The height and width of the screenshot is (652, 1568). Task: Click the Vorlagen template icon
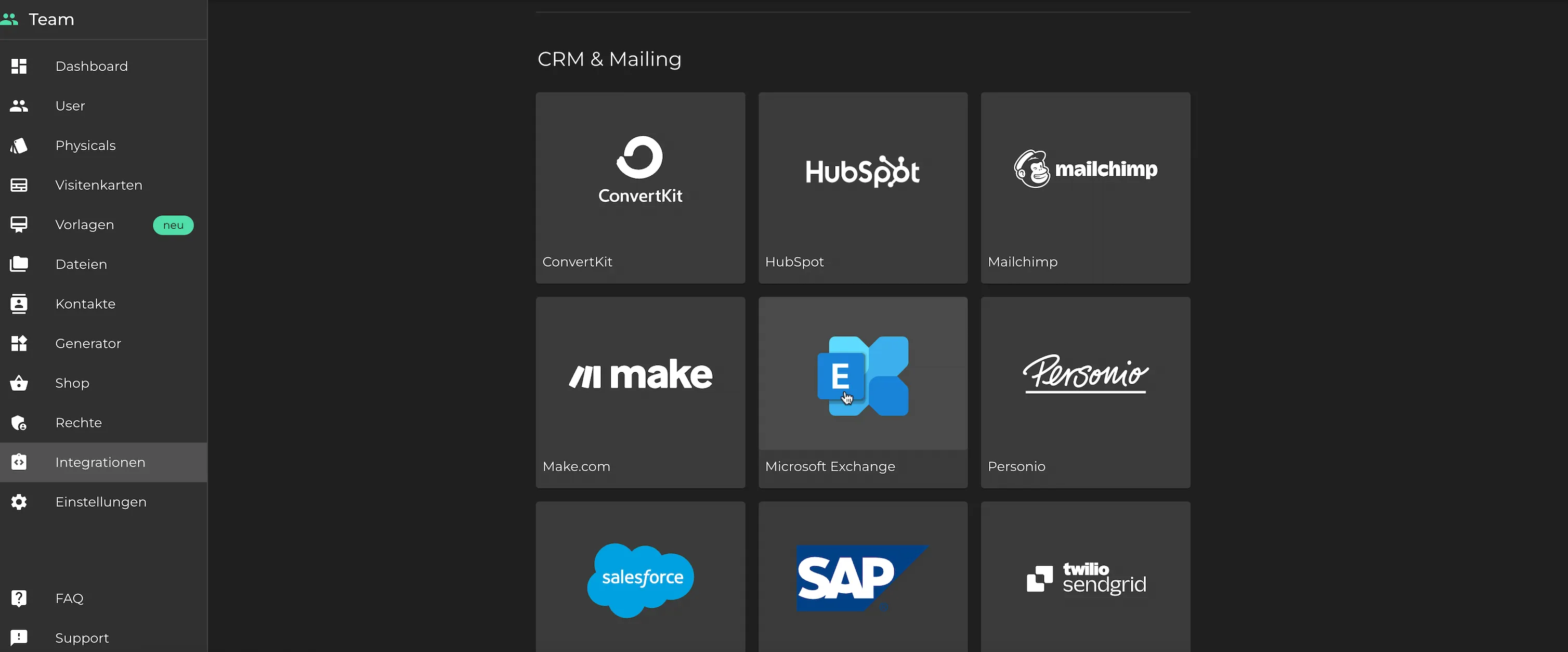(19, 225)
